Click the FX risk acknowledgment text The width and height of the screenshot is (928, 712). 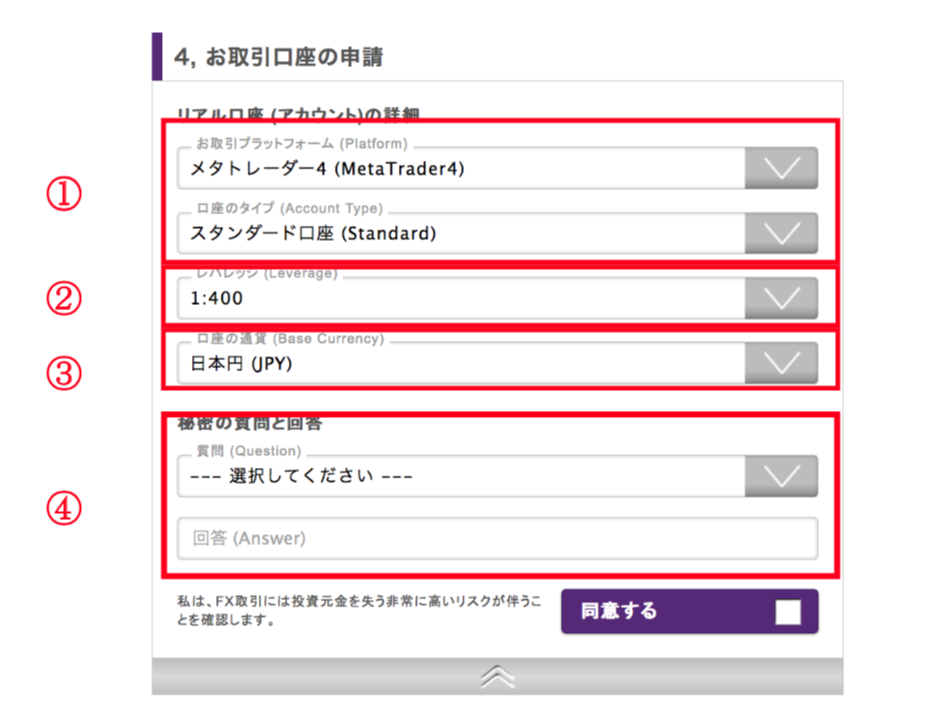358,610
